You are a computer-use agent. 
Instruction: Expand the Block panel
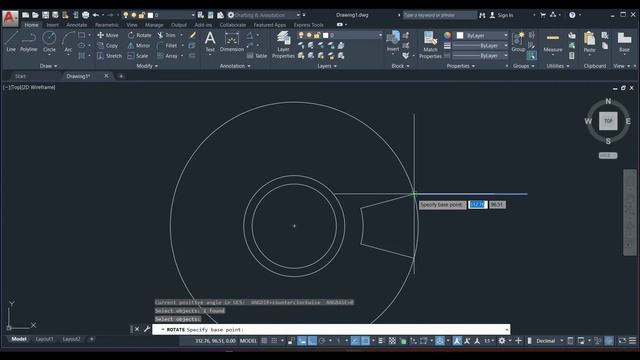click(x=400, y=66)
